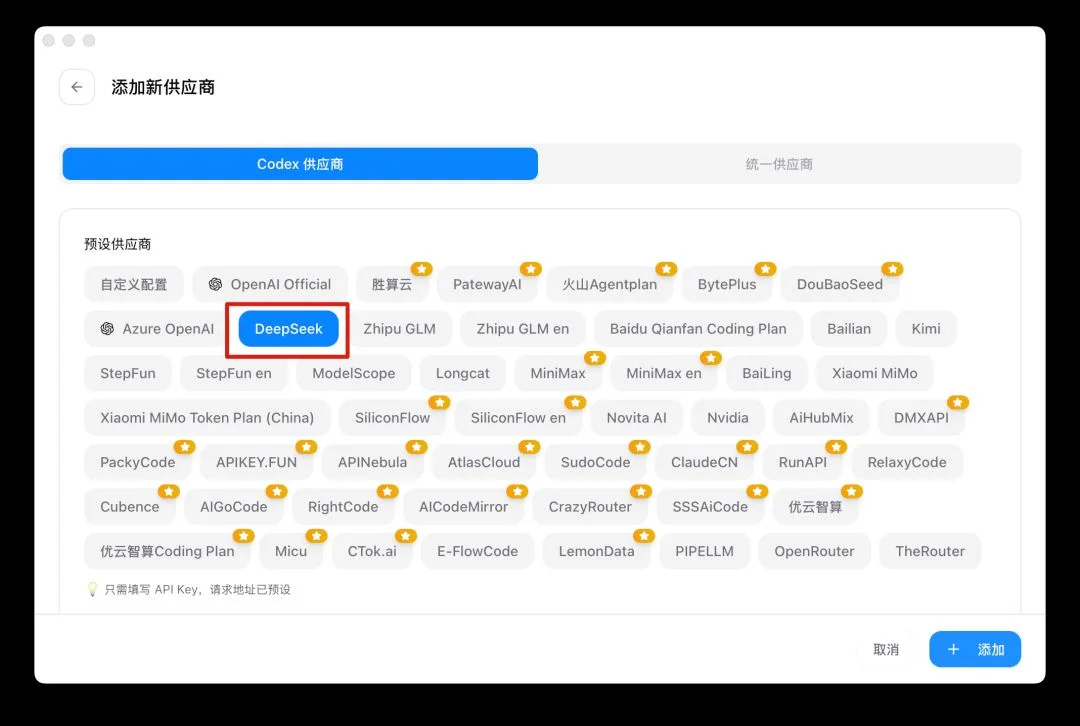The height and width of the screenshot is (726, 1080).
Task: Pick PIPELLM provider
Action: [x=704, y=551]
